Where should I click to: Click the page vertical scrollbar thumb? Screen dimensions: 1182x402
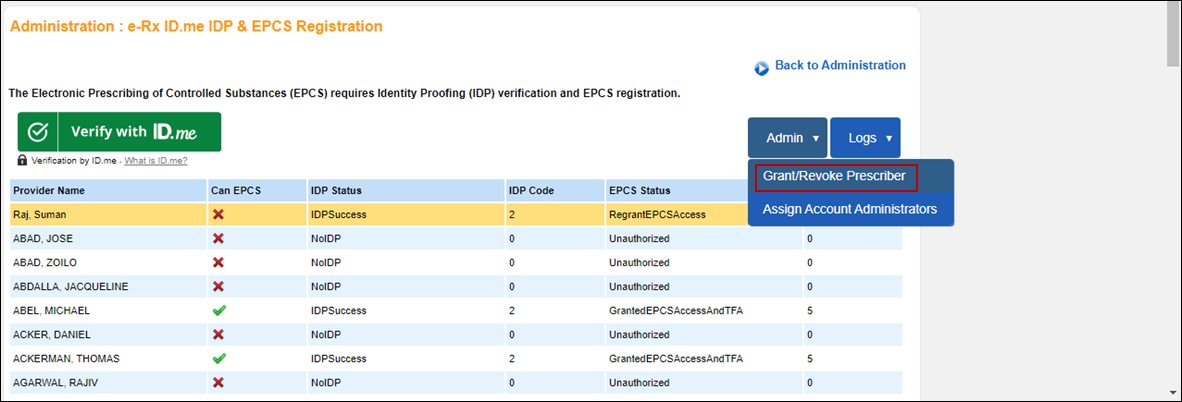click(1173, 33)
